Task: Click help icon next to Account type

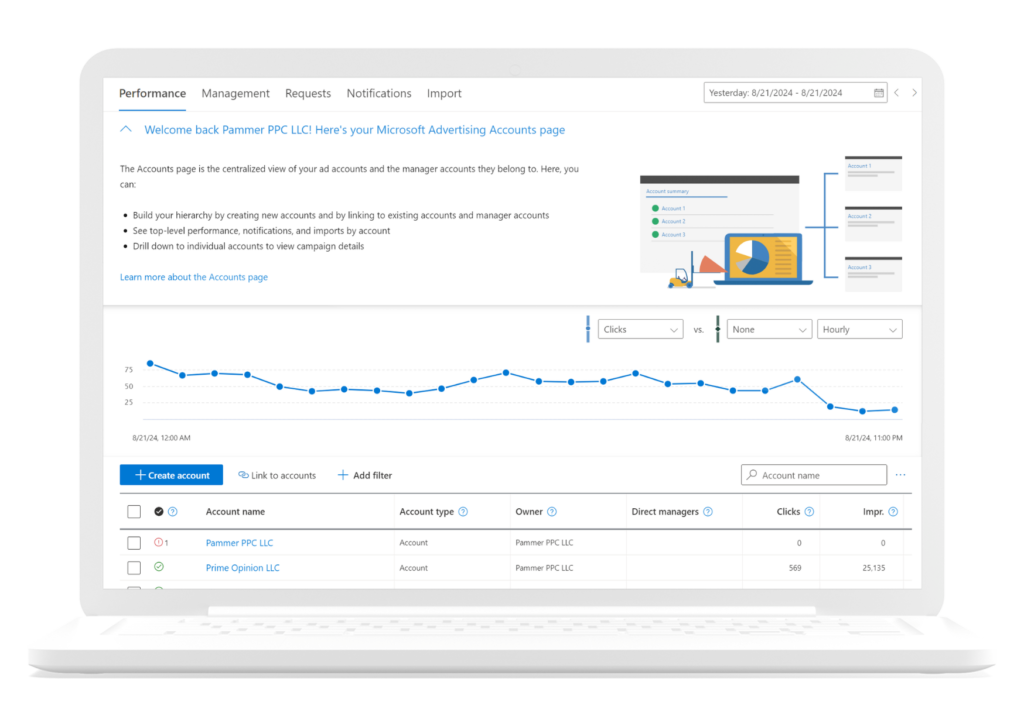Action: click(x=463, y=512)
